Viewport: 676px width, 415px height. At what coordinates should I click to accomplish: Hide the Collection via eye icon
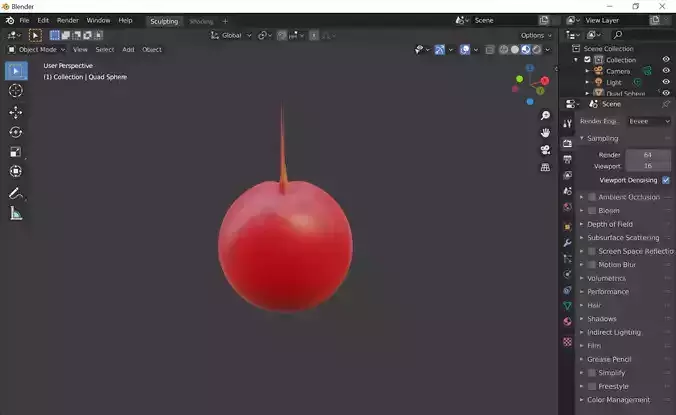[666, 59]
